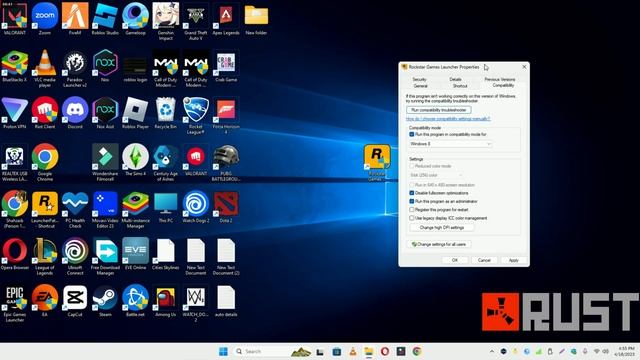Click the VLC media player desktop icon

point(45,68)
